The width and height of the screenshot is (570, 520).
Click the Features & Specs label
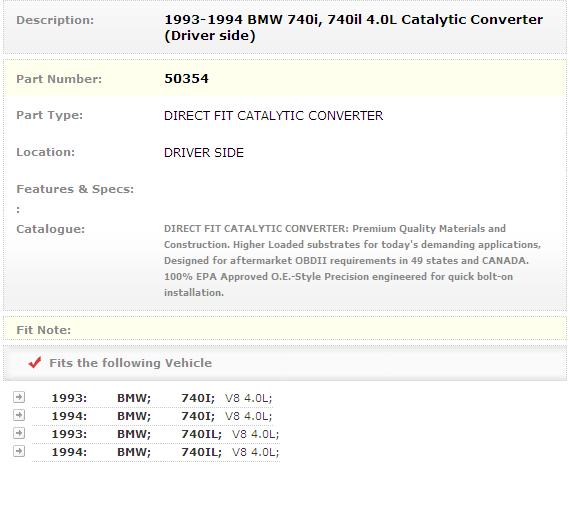(x=75, y=189)
